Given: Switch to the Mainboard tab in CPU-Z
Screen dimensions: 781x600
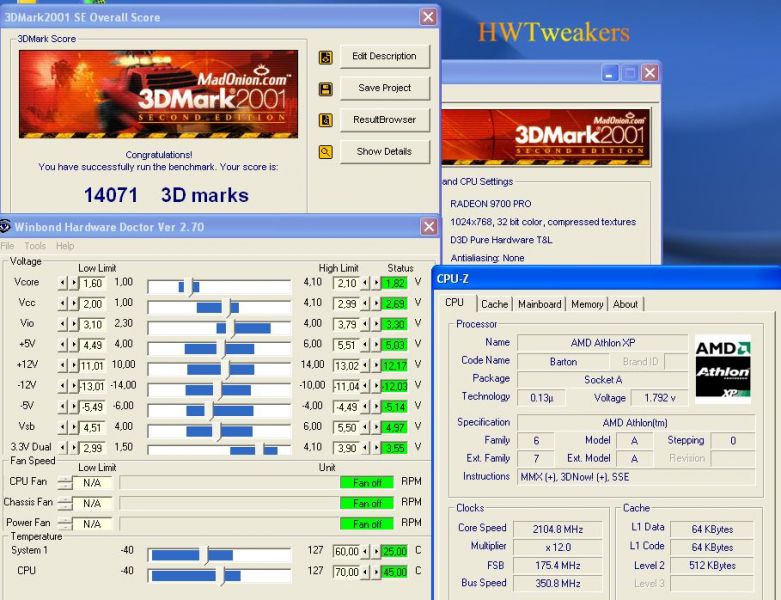Looking at the screenshot, I should [x=539, y=304].
